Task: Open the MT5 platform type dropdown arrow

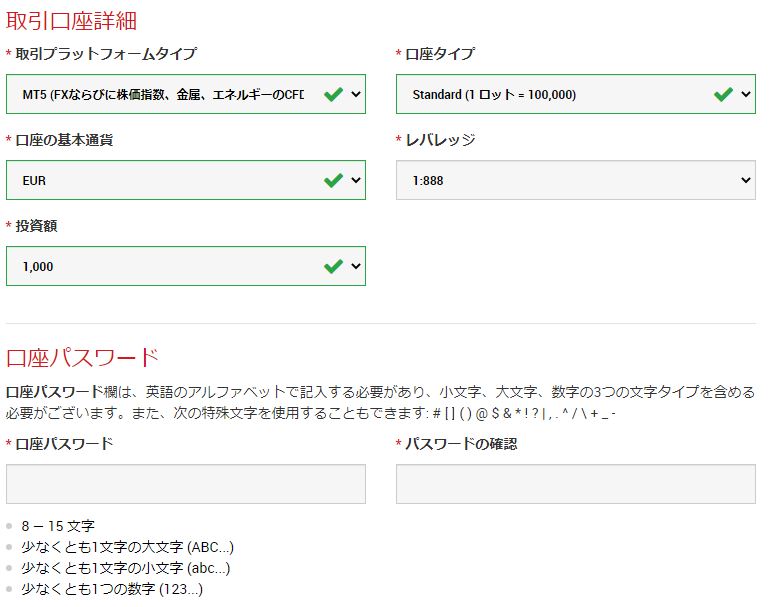Action: (356, 94)
